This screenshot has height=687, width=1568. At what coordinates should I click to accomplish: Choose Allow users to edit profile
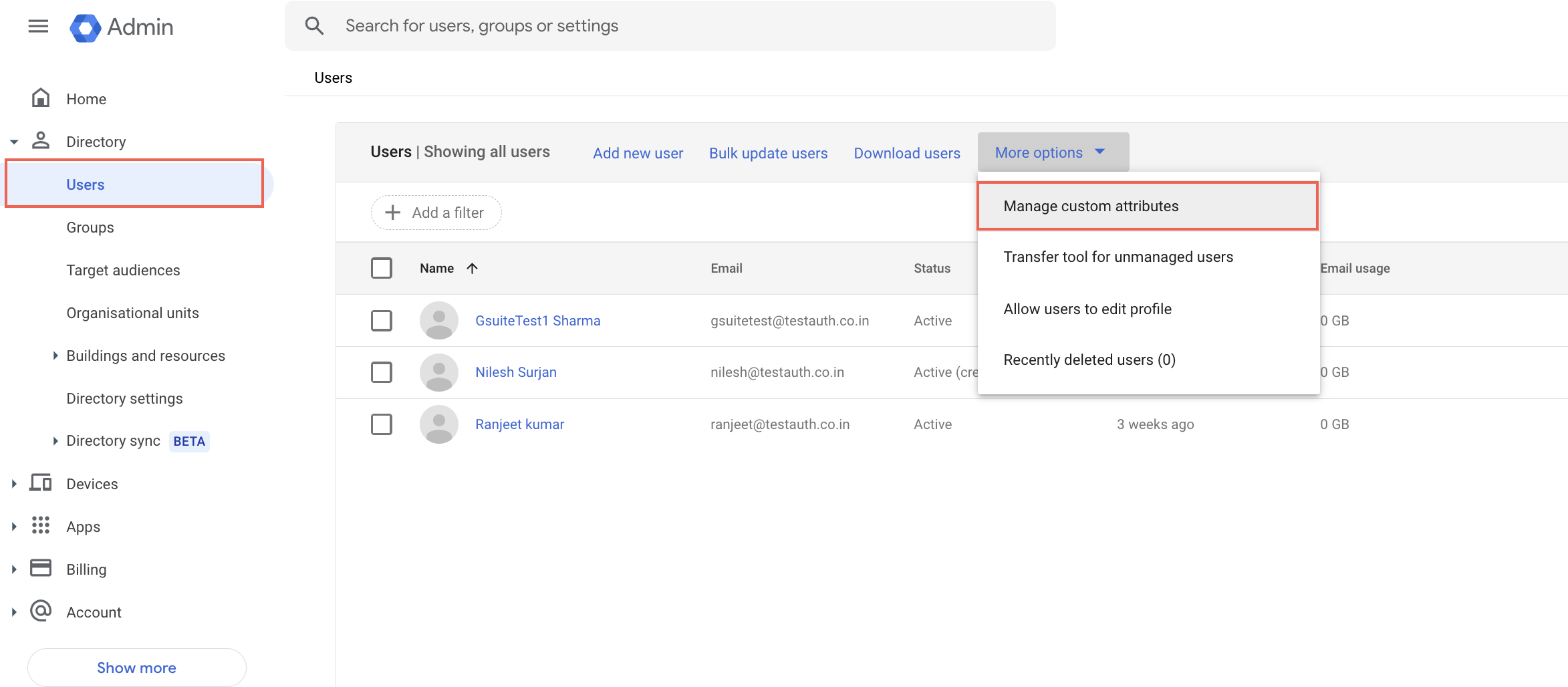[1148, 309]
